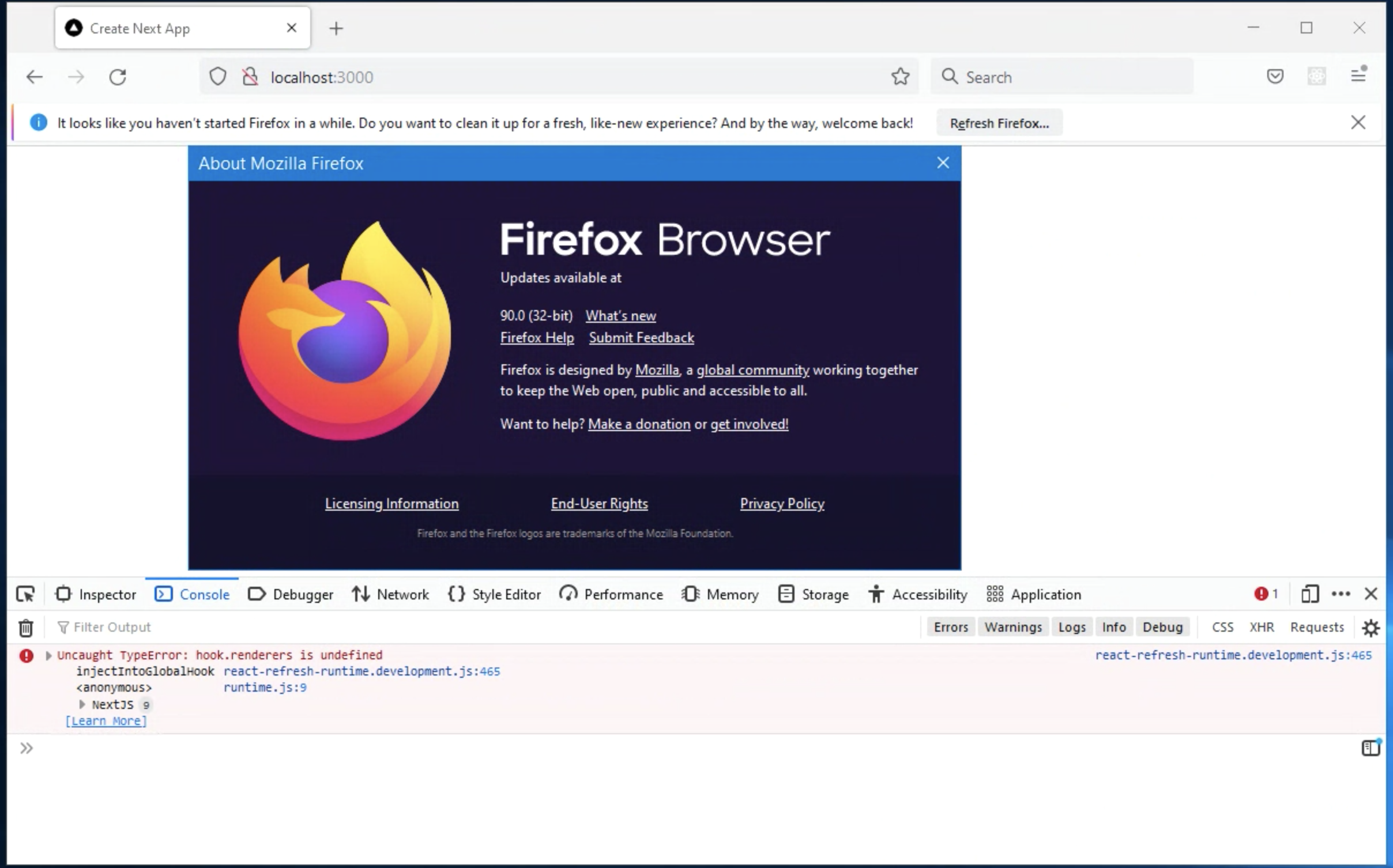Open the Storage tab
The image size is (1393, 868).
813,594
